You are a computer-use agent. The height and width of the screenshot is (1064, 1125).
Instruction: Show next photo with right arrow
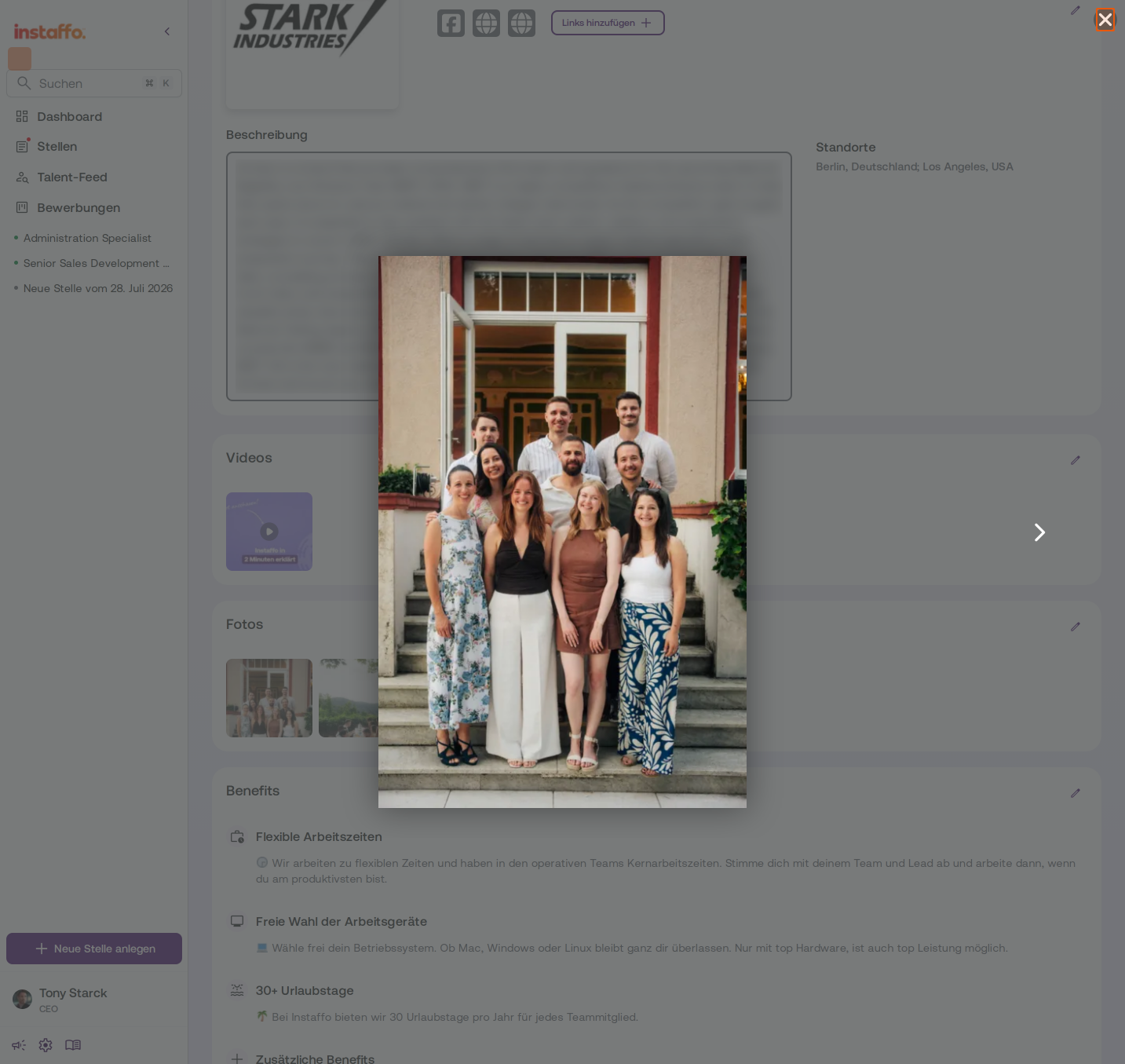[1039, 532]
